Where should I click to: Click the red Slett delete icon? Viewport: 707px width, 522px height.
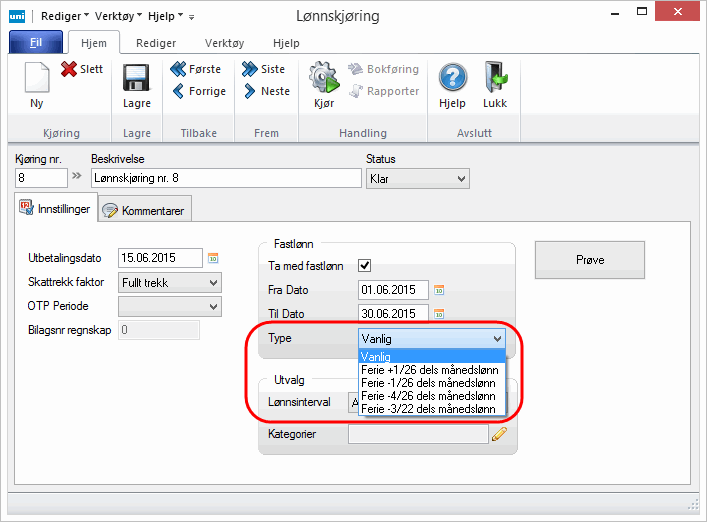[x=69, y=69]
